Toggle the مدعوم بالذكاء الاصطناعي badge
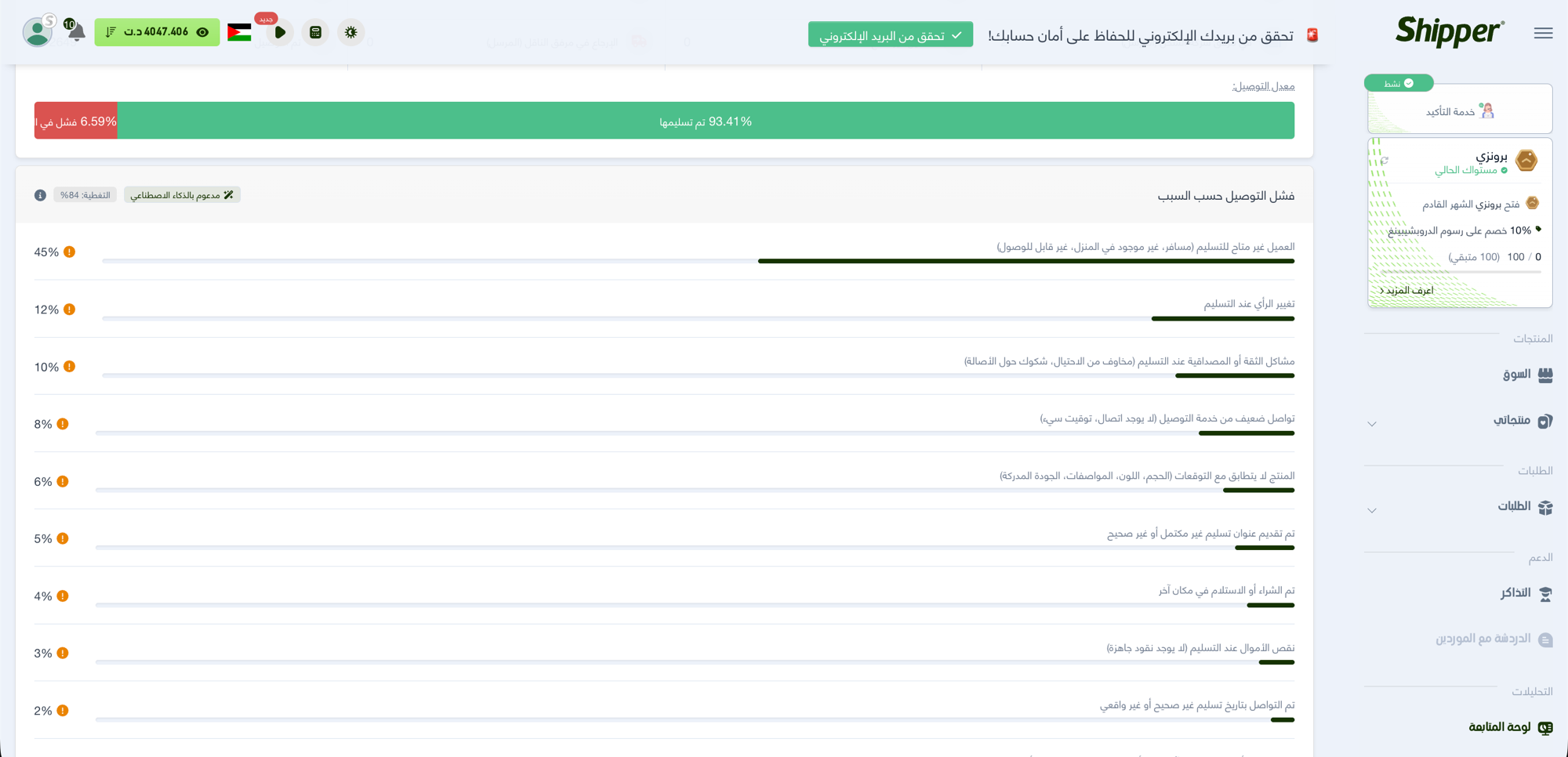 [183, 194]
